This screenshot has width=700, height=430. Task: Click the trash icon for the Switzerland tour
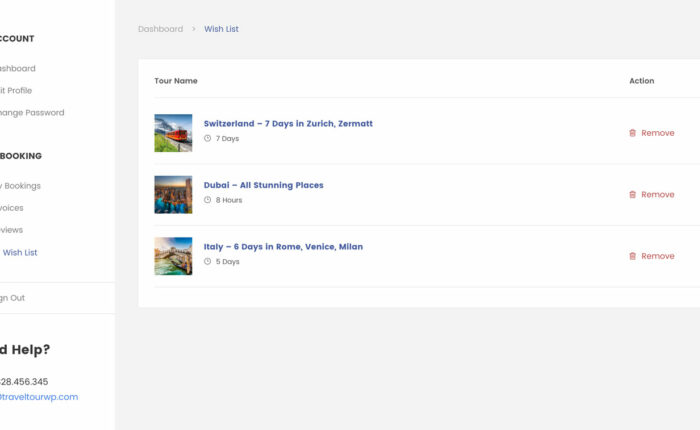632,133
